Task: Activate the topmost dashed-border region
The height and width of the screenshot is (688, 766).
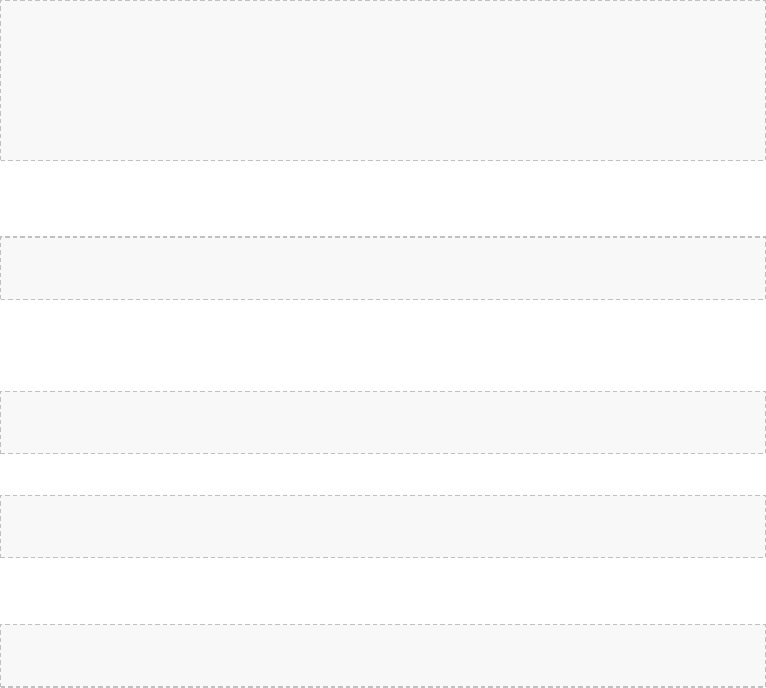Action: [383, 80]
